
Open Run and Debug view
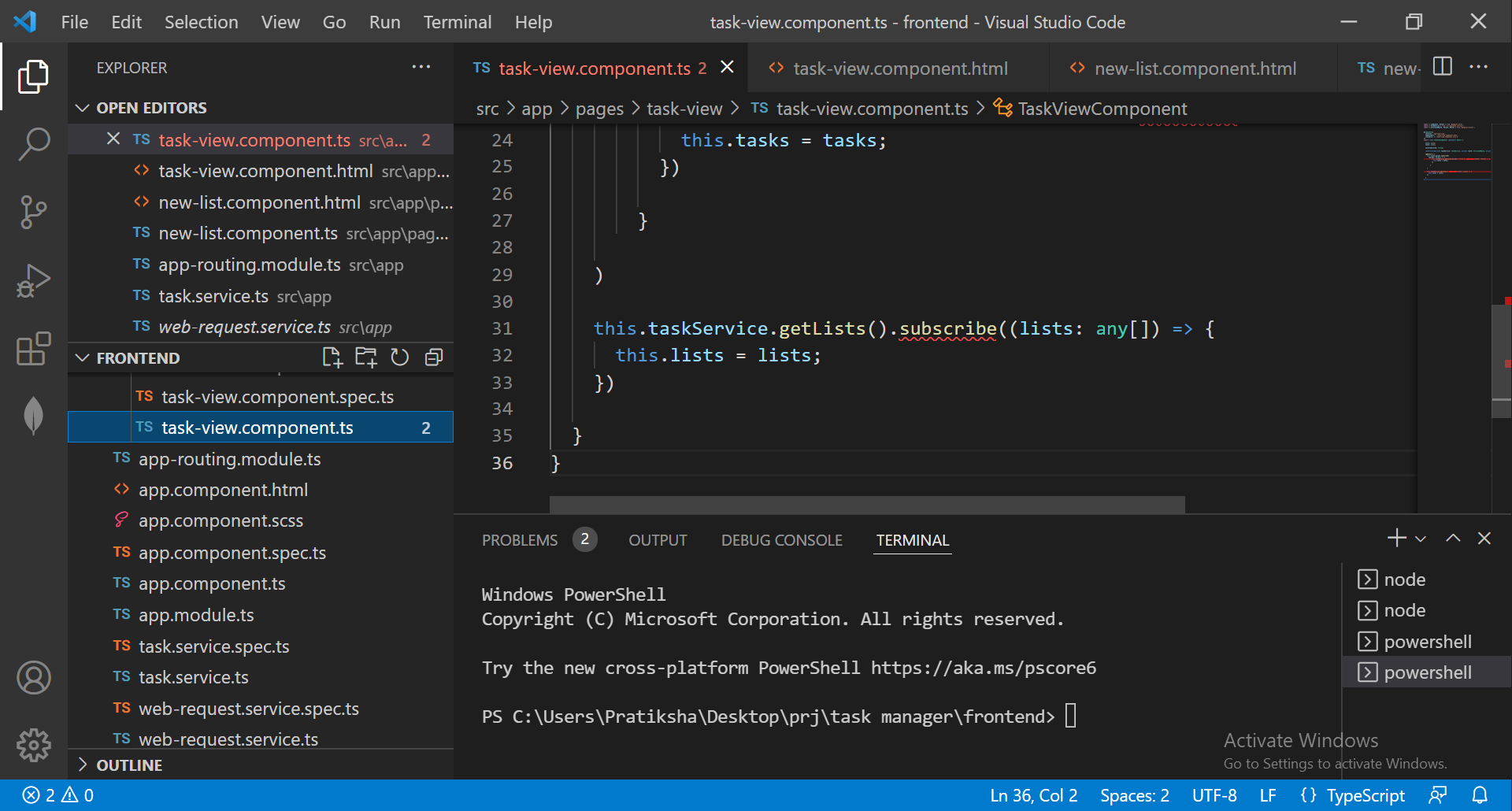(34, 280)
